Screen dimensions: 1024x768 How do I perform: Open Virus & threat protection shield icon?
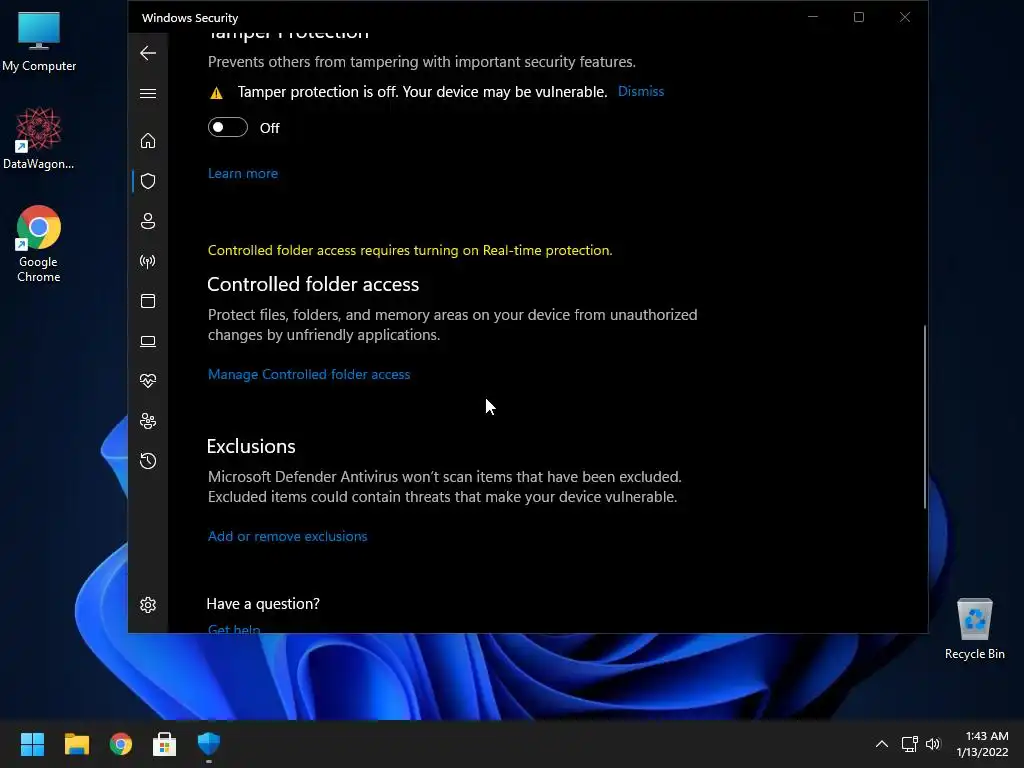148,181
